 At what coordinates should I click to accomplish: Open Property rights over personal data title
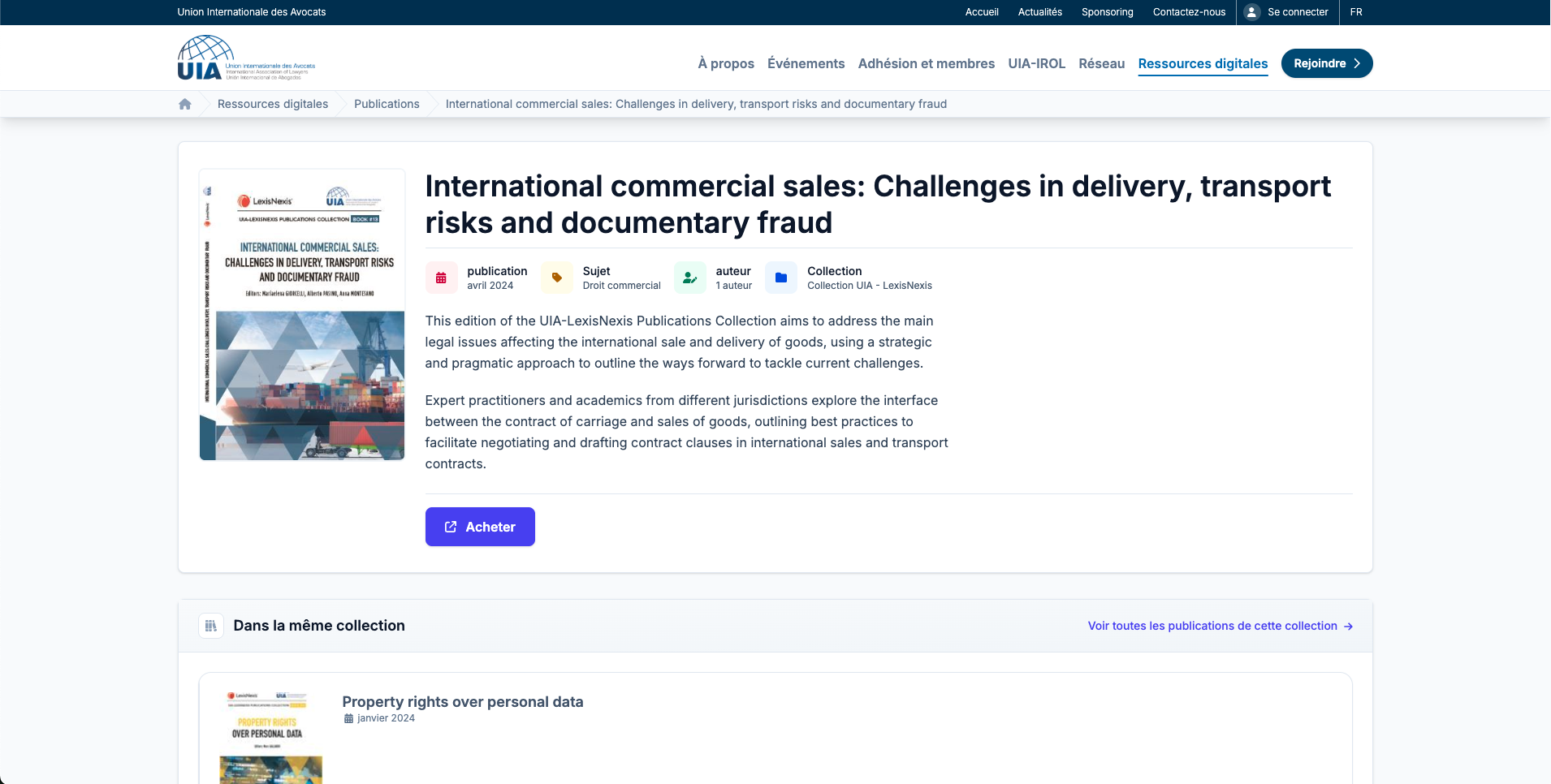tap(462, 702)
